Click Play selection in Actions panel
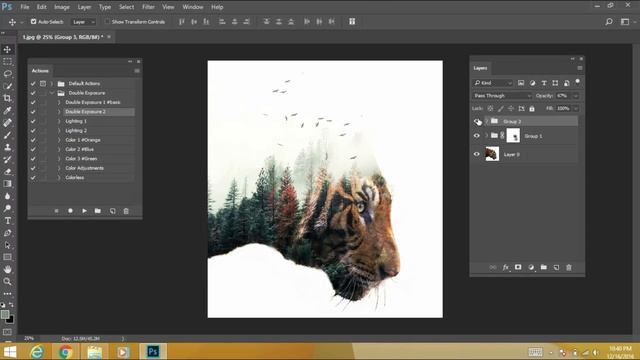Viewport: 640px width, 360px height. (x=84, y=211)
